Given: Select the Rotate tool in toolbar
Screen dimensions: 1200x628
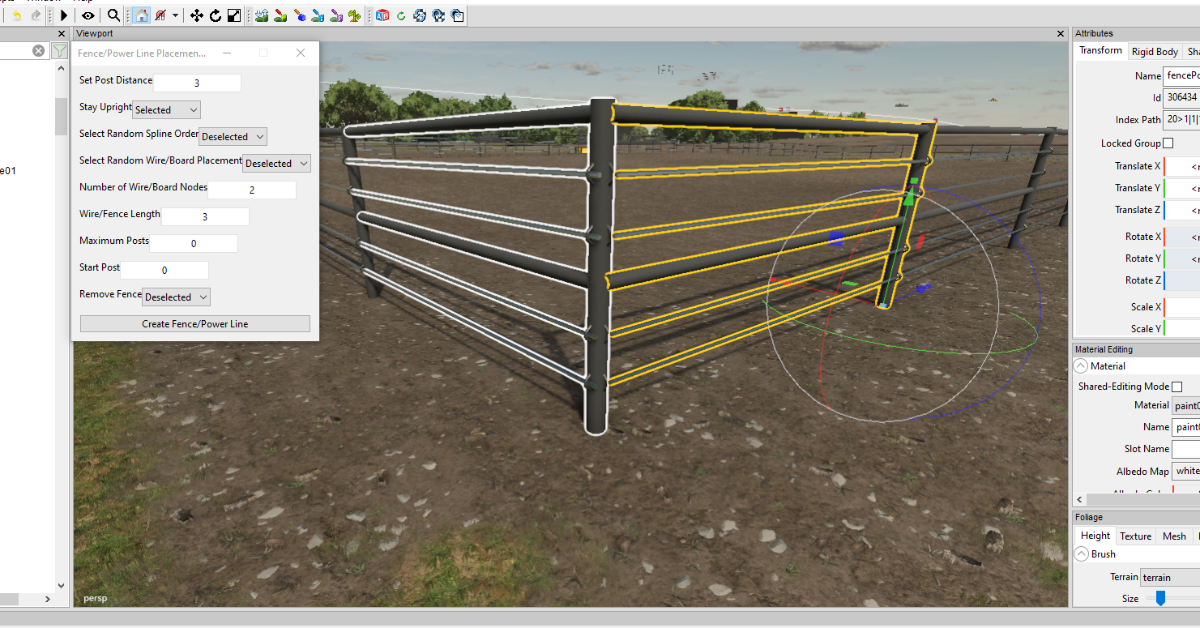Looking at the screenshot, I should click(215, 16).
